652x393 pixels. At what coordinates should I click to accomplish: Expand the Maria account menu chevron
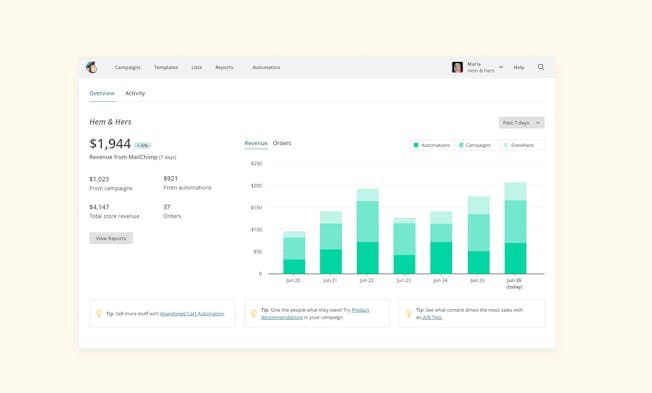point(501,67)
